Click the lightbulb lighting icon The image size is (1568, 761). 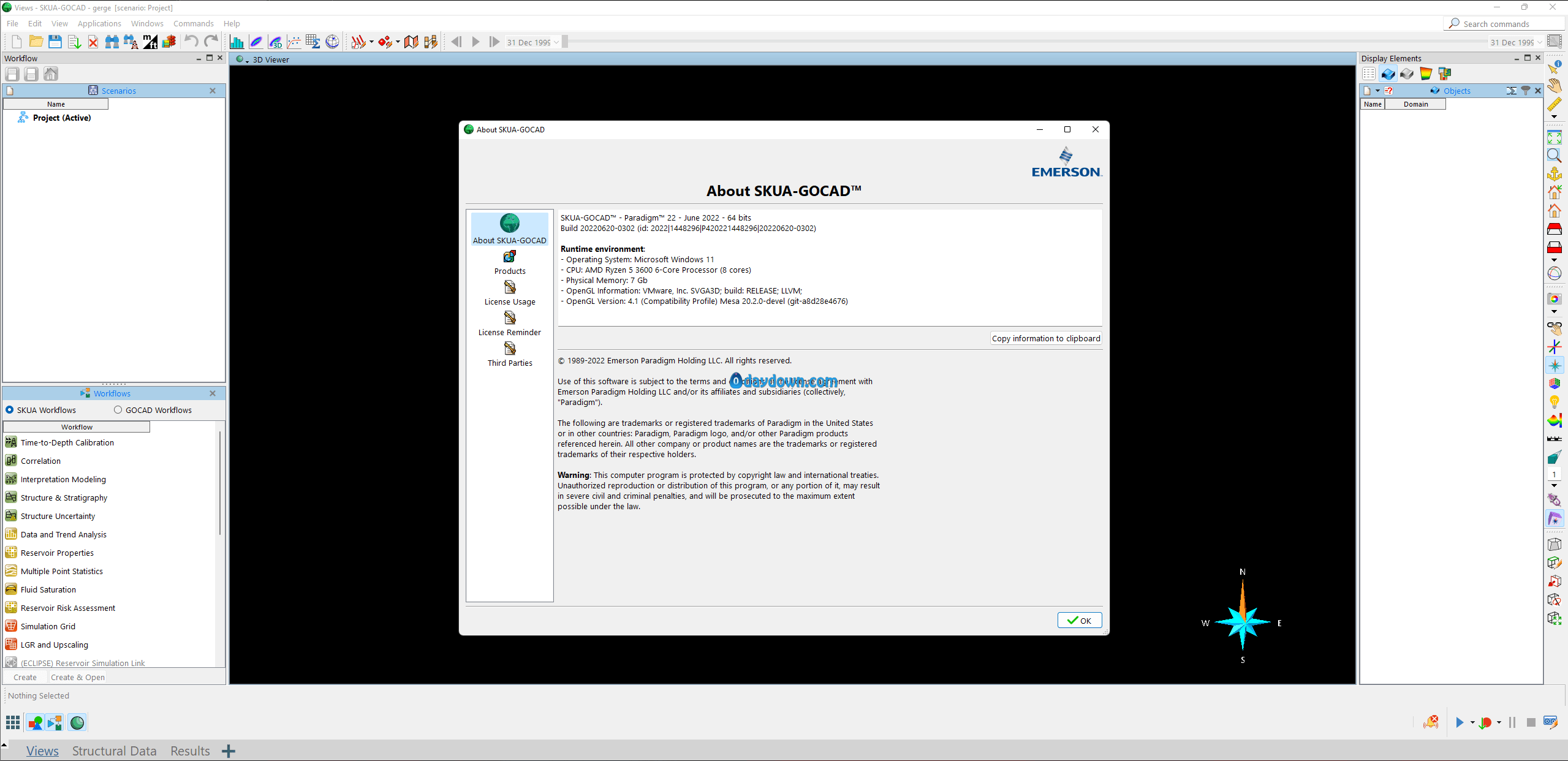[x=1555, y=402]
